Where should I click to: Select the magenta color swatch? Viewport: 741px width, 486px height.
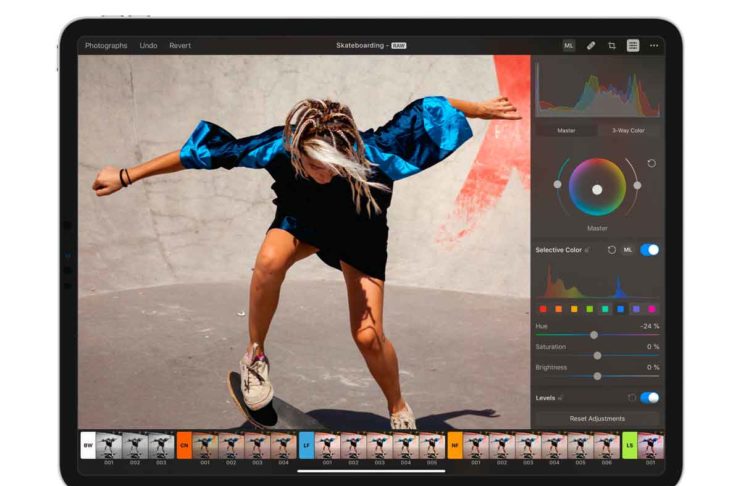[x=652, y=309]
